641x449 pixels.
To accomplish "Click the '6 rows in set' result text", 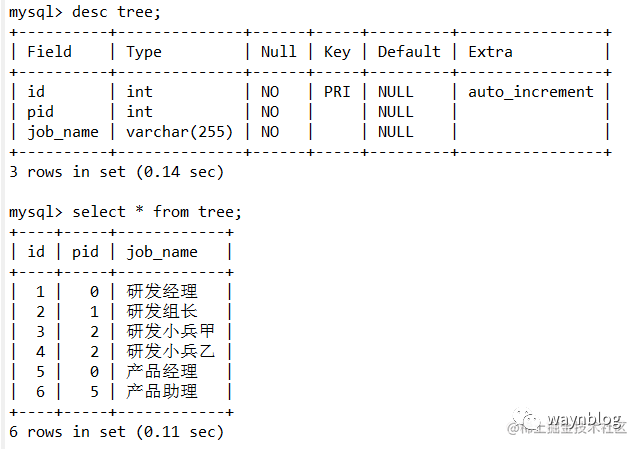I will coord(67,432).
